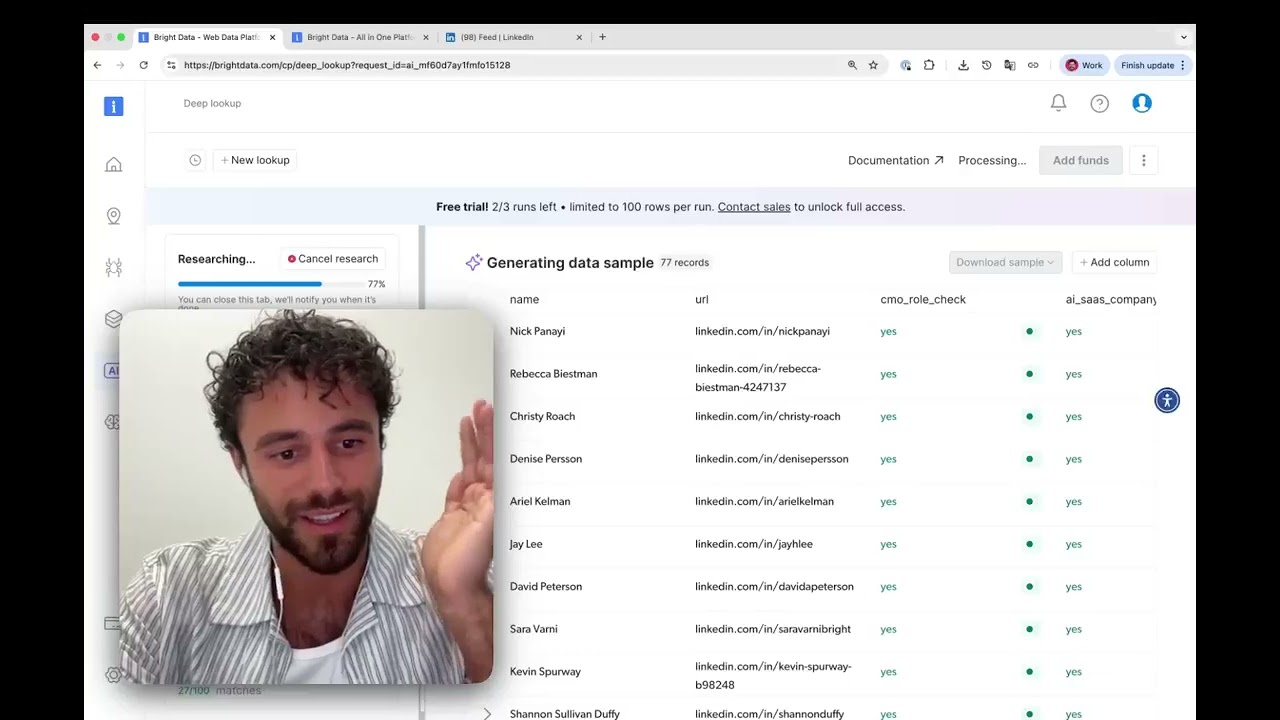The width and height of the screenshot is (1280, 720).
Task: Click the New lookup button
Action: point(255,160)
